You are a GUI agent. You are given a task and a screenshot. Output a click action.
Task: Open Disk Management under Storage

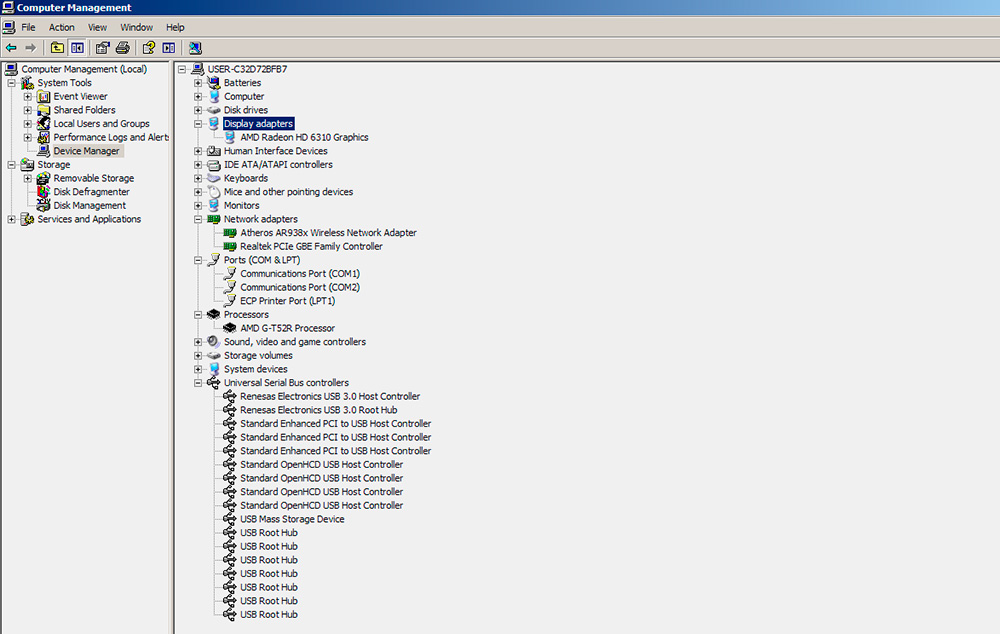[x=89, y=205]
